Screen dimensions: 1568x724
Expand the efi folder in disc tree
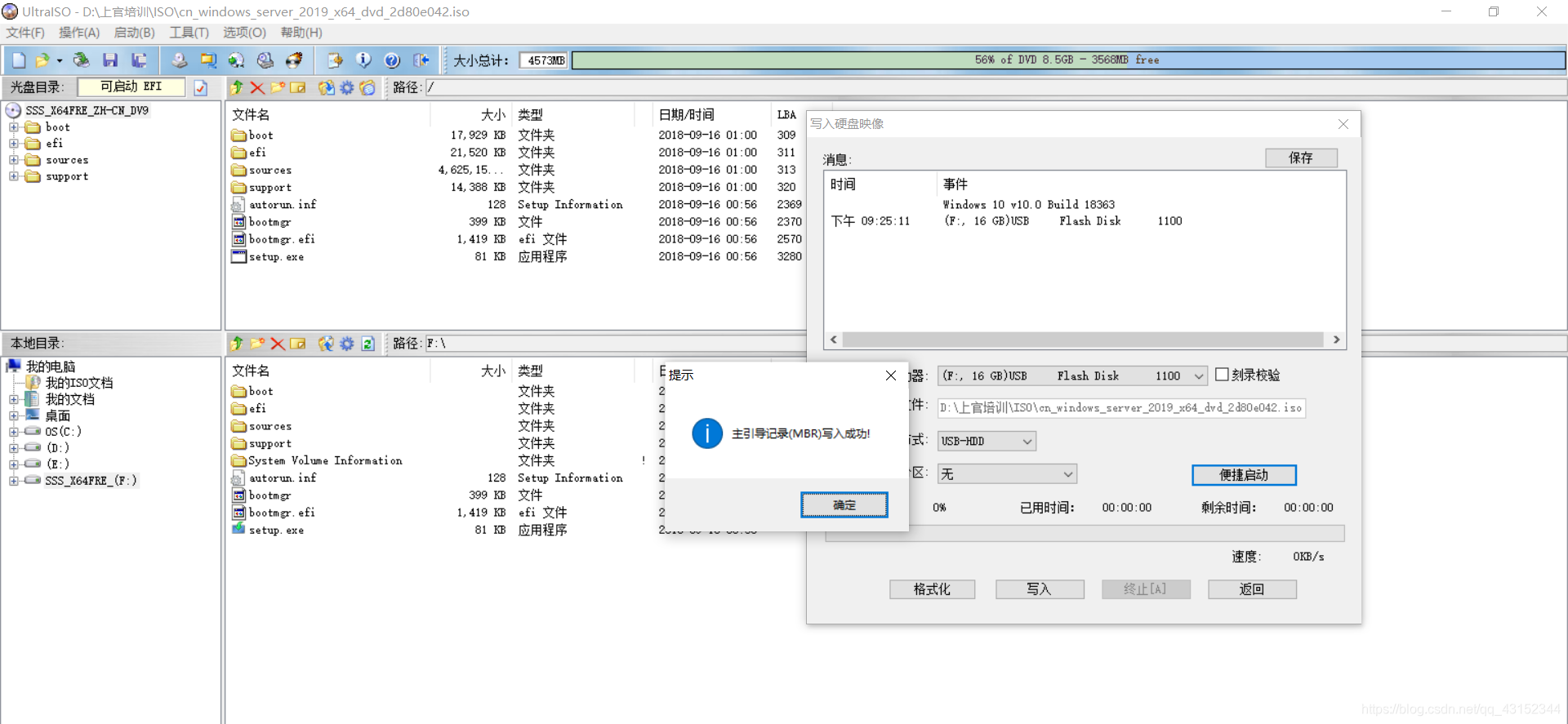[x=14, y=144]
